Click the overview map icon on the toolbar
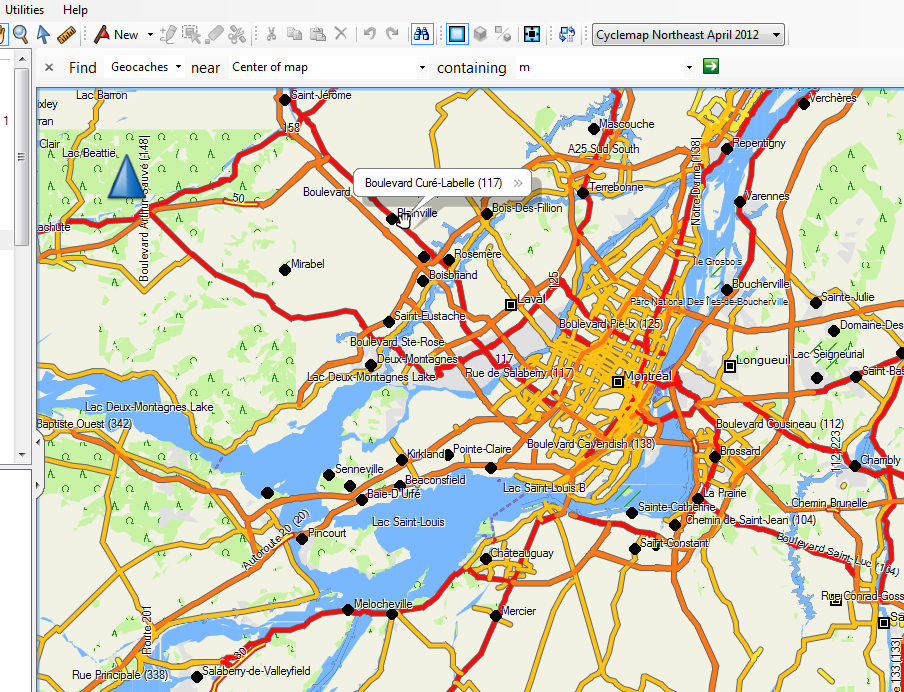Screen dimensions: 904x692 point(532,34)
